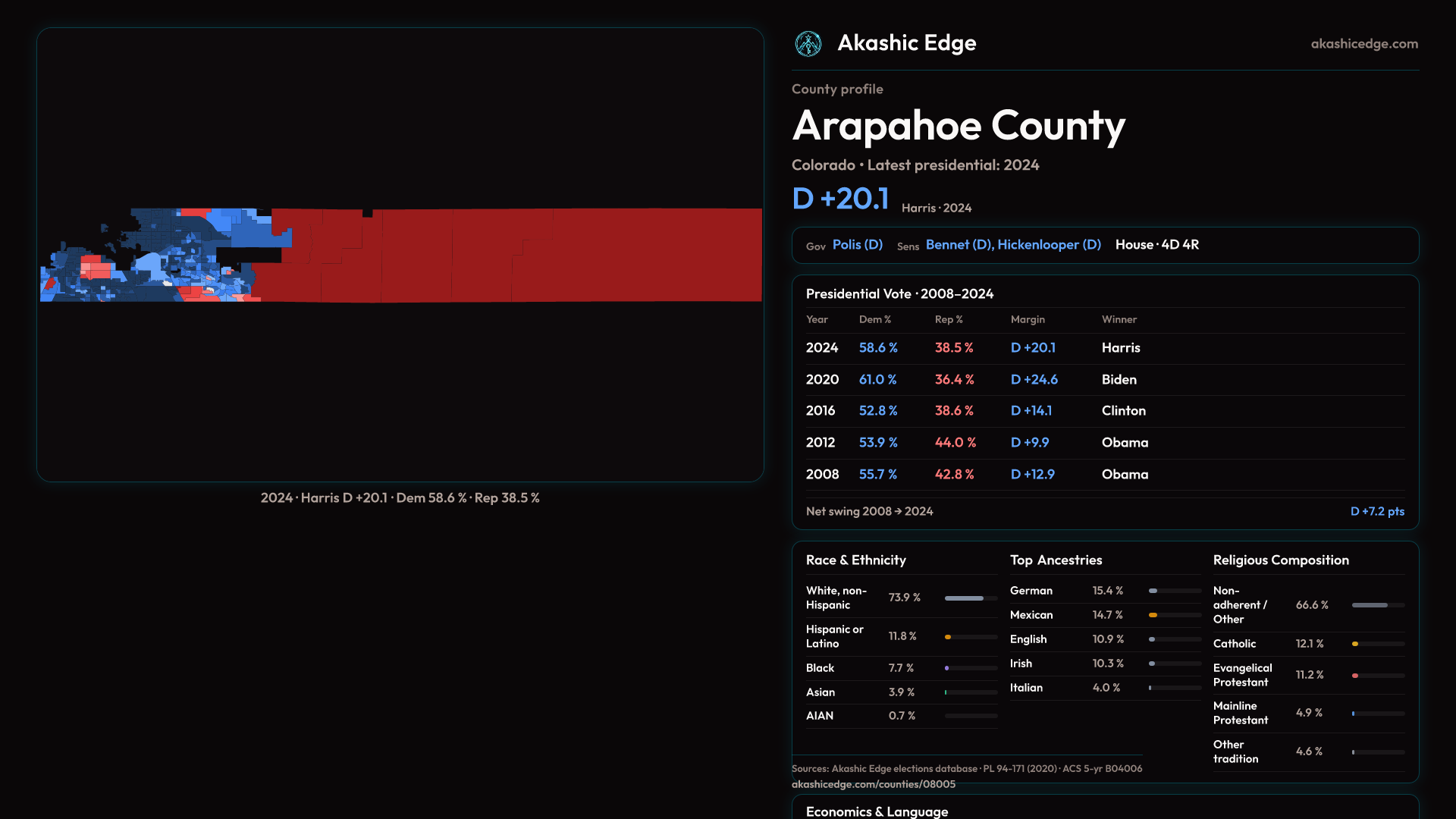Click the Economics & Language section heading
1456x819 pixels.
tap(877, 811)
